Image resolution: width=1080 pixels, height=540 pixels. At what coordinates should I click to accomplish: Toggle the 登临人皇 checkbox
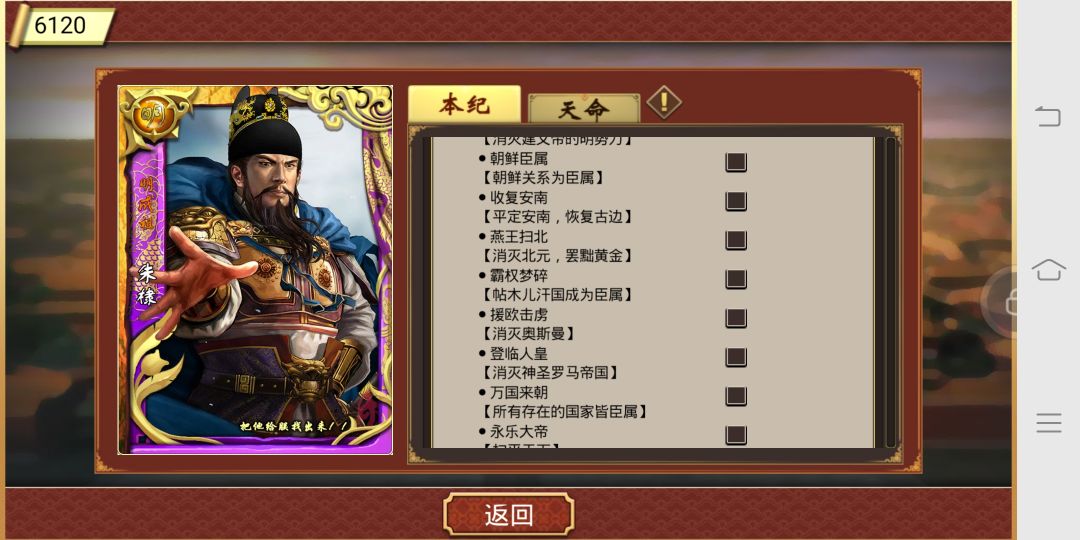tap(736, 357)
